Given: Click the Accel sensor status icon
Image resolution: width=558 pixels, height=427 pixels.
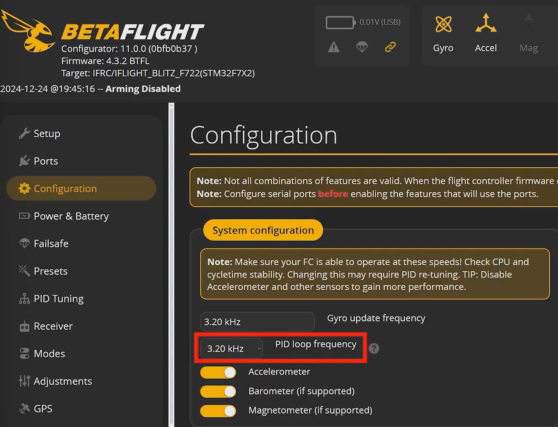Looking at the screenshot, I should coord(486,23).
